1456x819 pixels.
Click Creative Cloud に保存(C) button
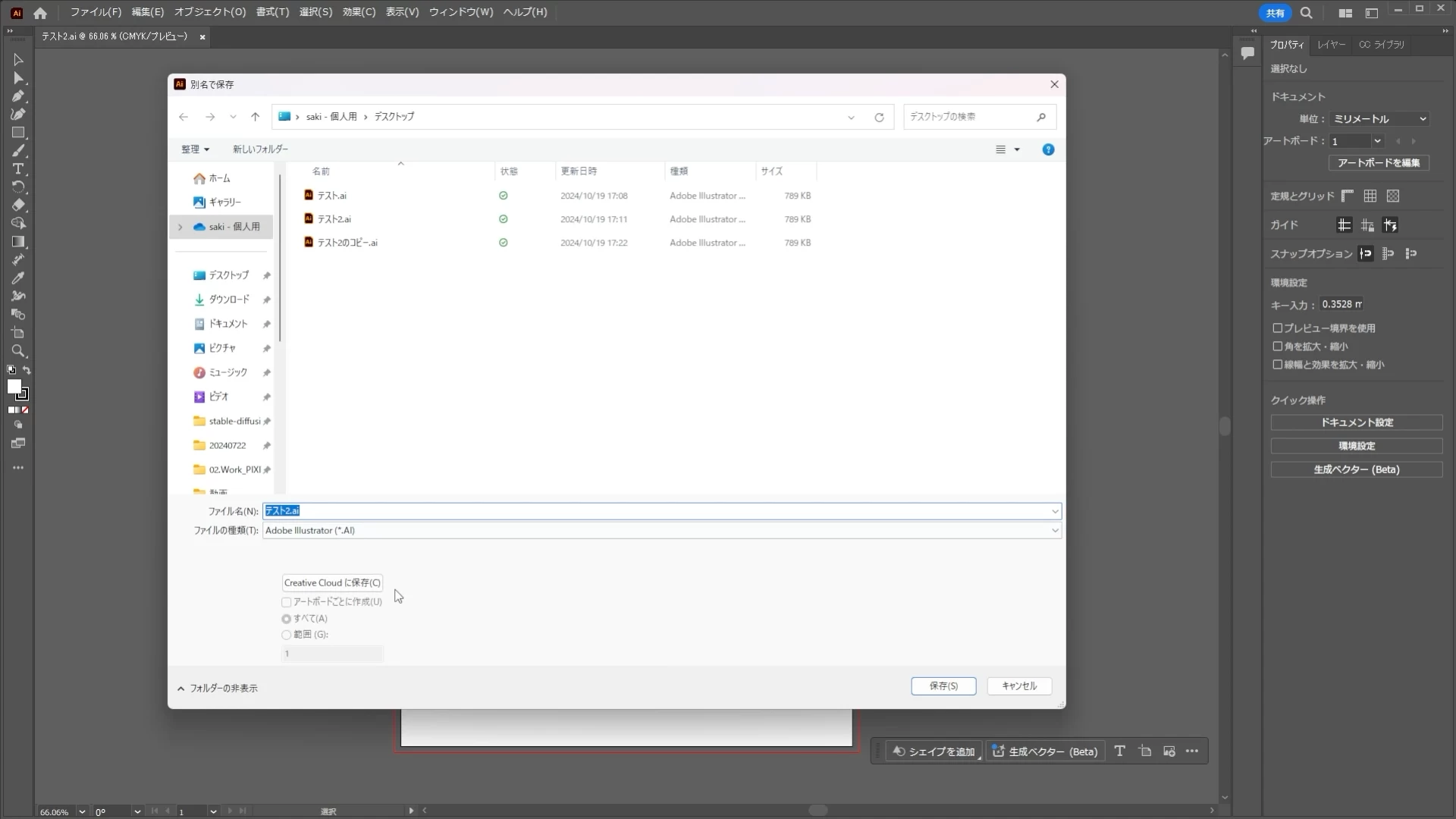[x=332, y=583]
